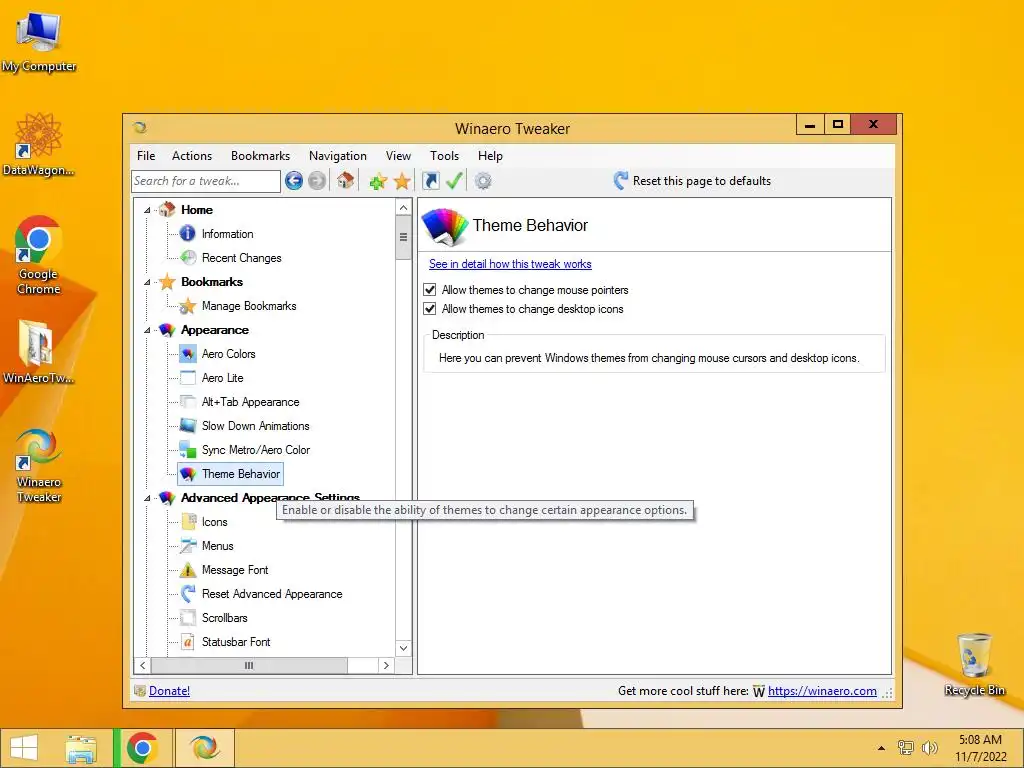Click the Windows Start button
The height and width of the screenshot is (768, 1024).
[x=24, y=748]
